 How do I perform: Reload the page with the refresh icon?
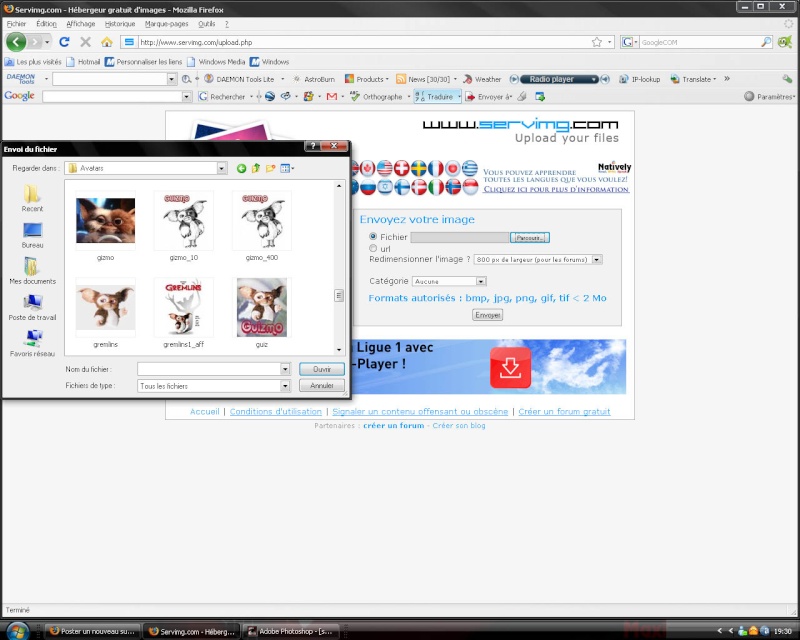pos(64,42)
